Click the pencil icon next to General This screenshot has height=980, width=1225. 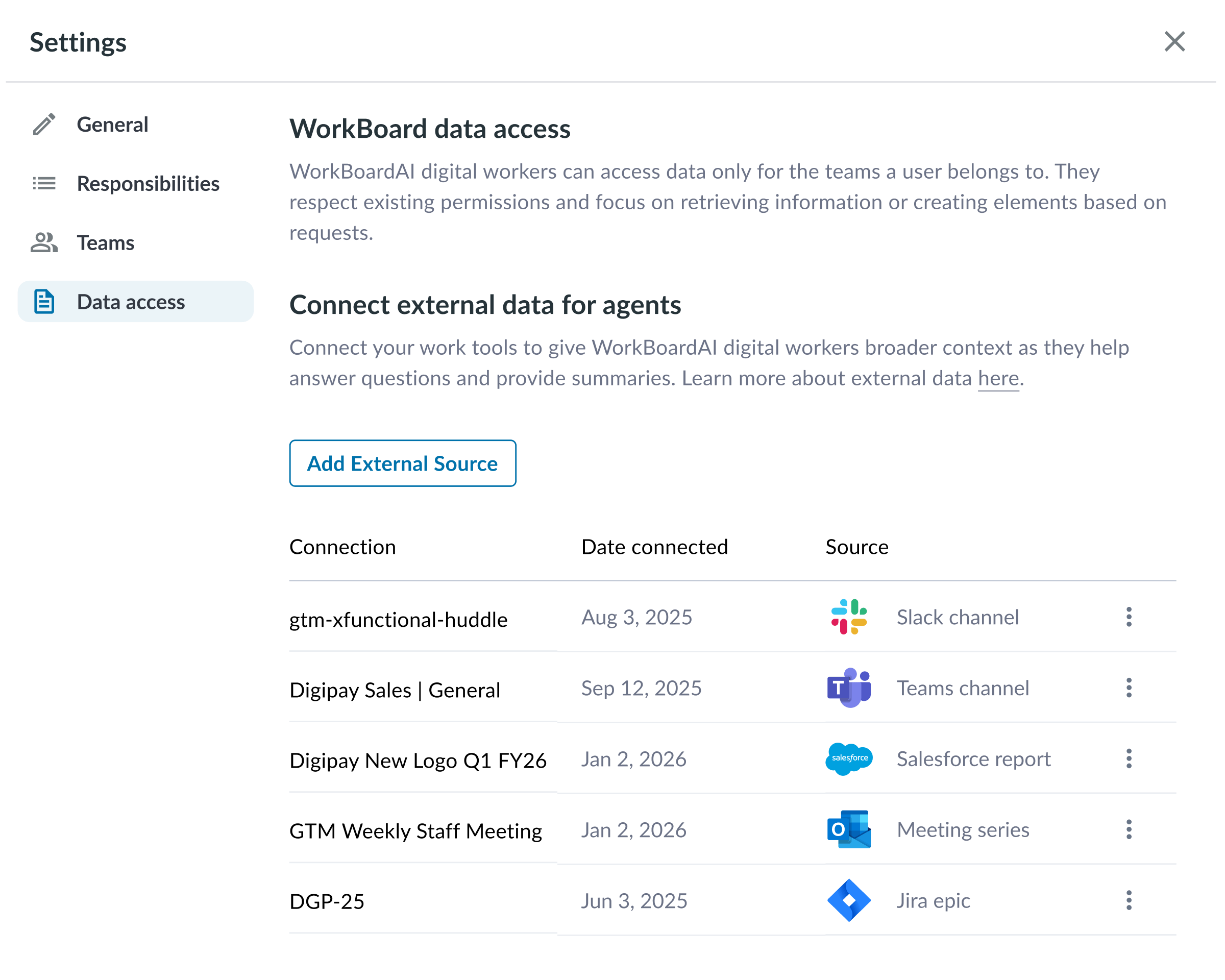tap(43, 124)
